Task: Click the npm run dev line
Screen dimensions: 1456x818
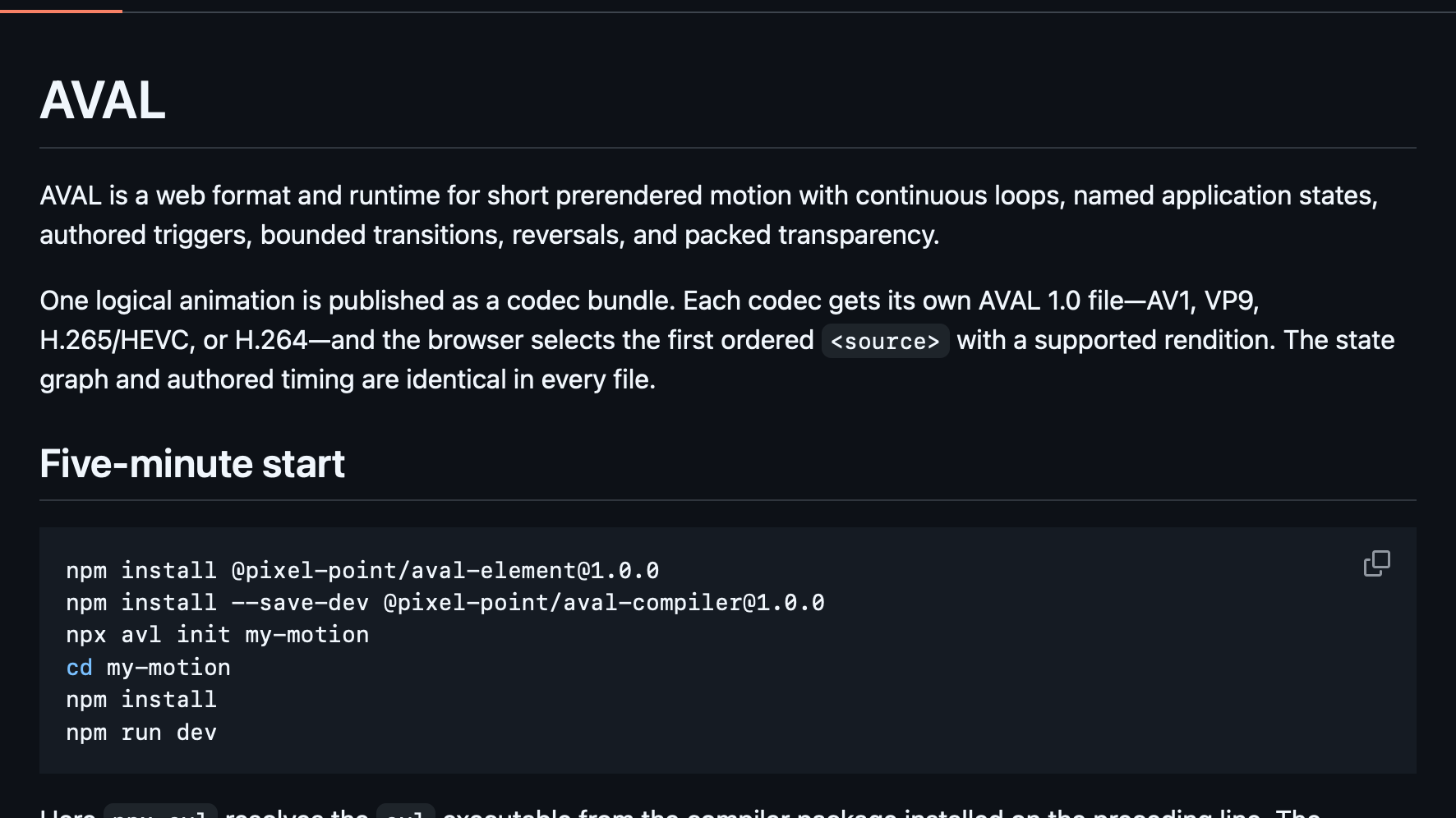Action: (x=141, y=733)
